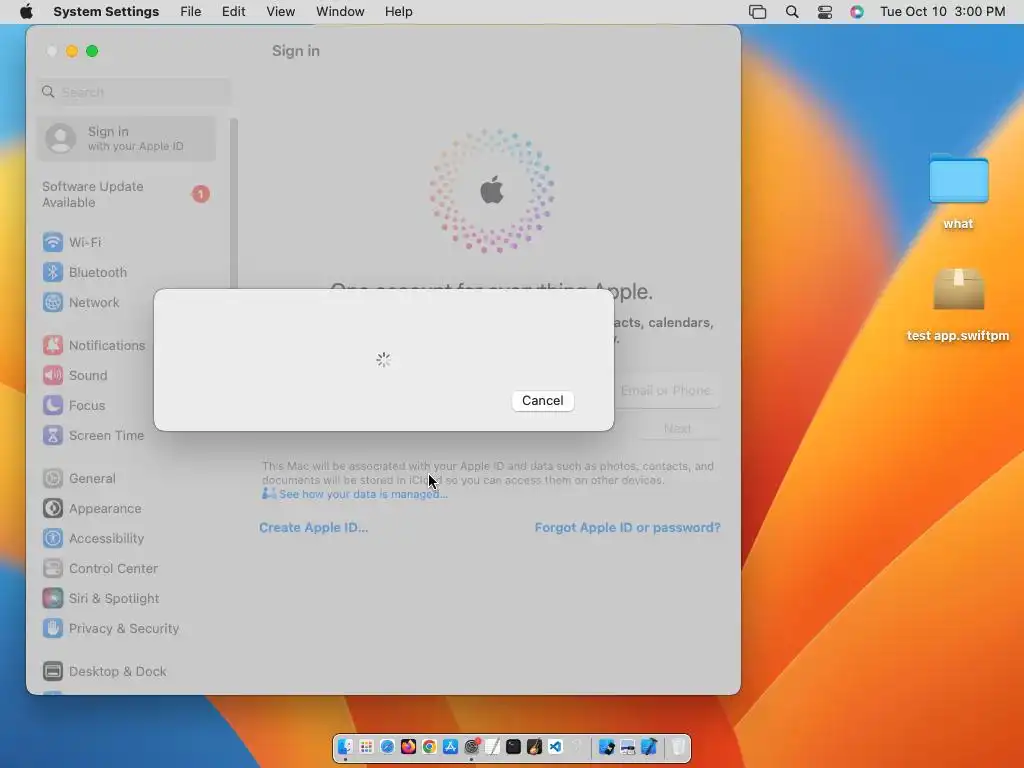Click the Software Update badge
Screen dimensions: 1024x768
click(x=200, y=194)
